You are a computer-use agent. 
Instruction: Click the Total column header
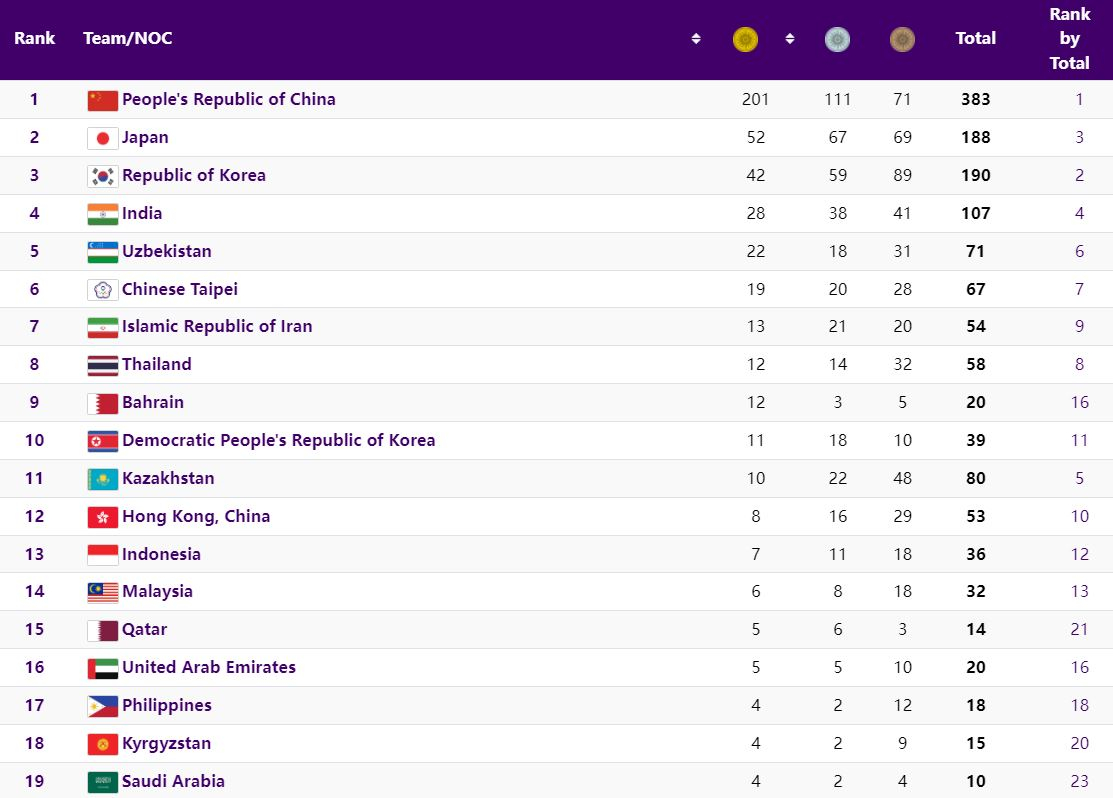pyautogui.click(x=975, y=38)
